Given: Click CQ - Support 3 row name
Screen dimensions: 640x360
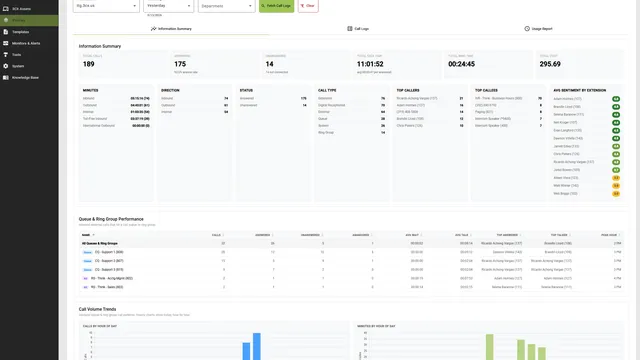Looking at the screenshot, I should pos(109,270).
